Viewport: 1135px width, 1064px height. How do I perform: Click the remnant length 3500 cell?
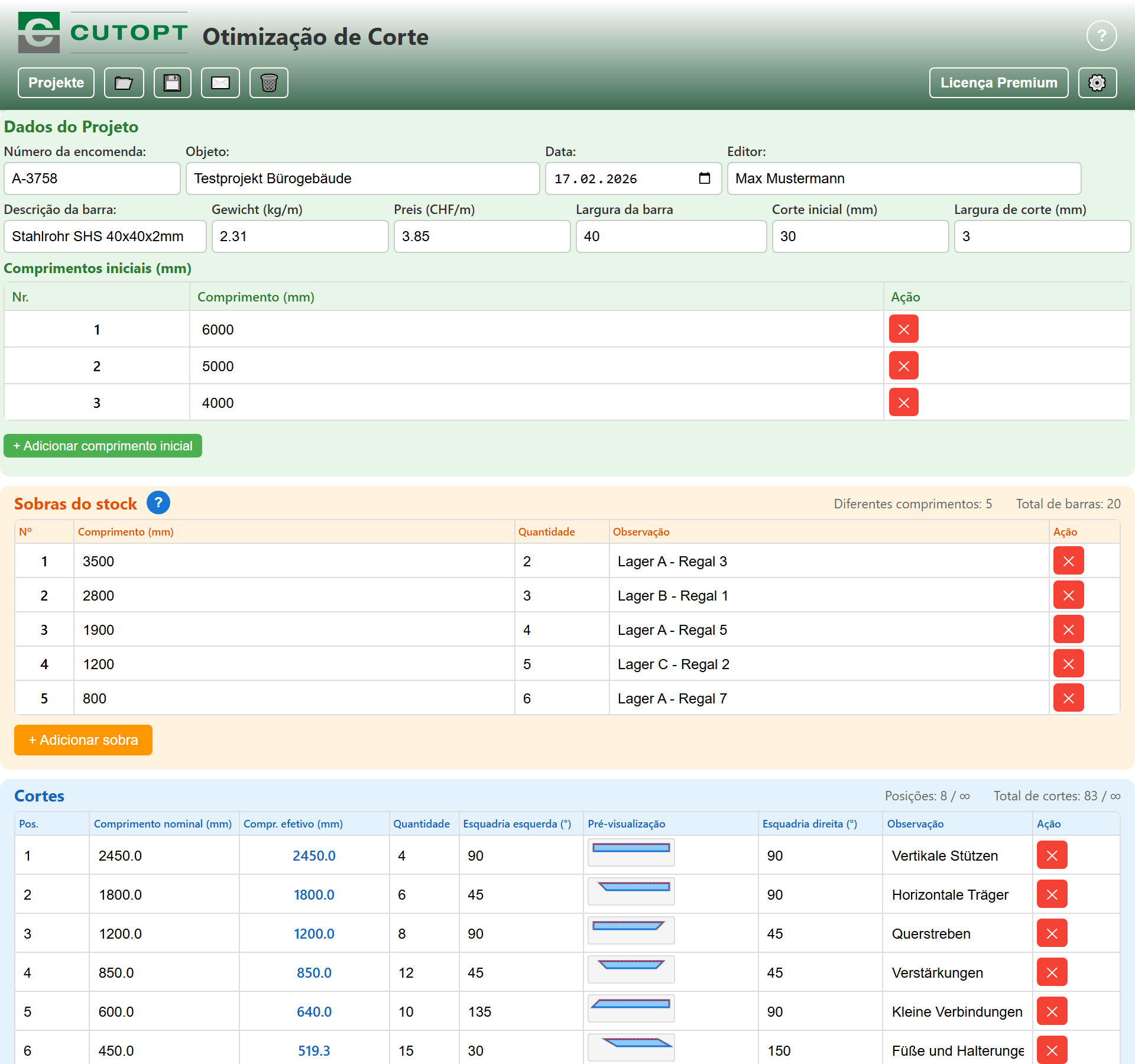click(294, 561)
